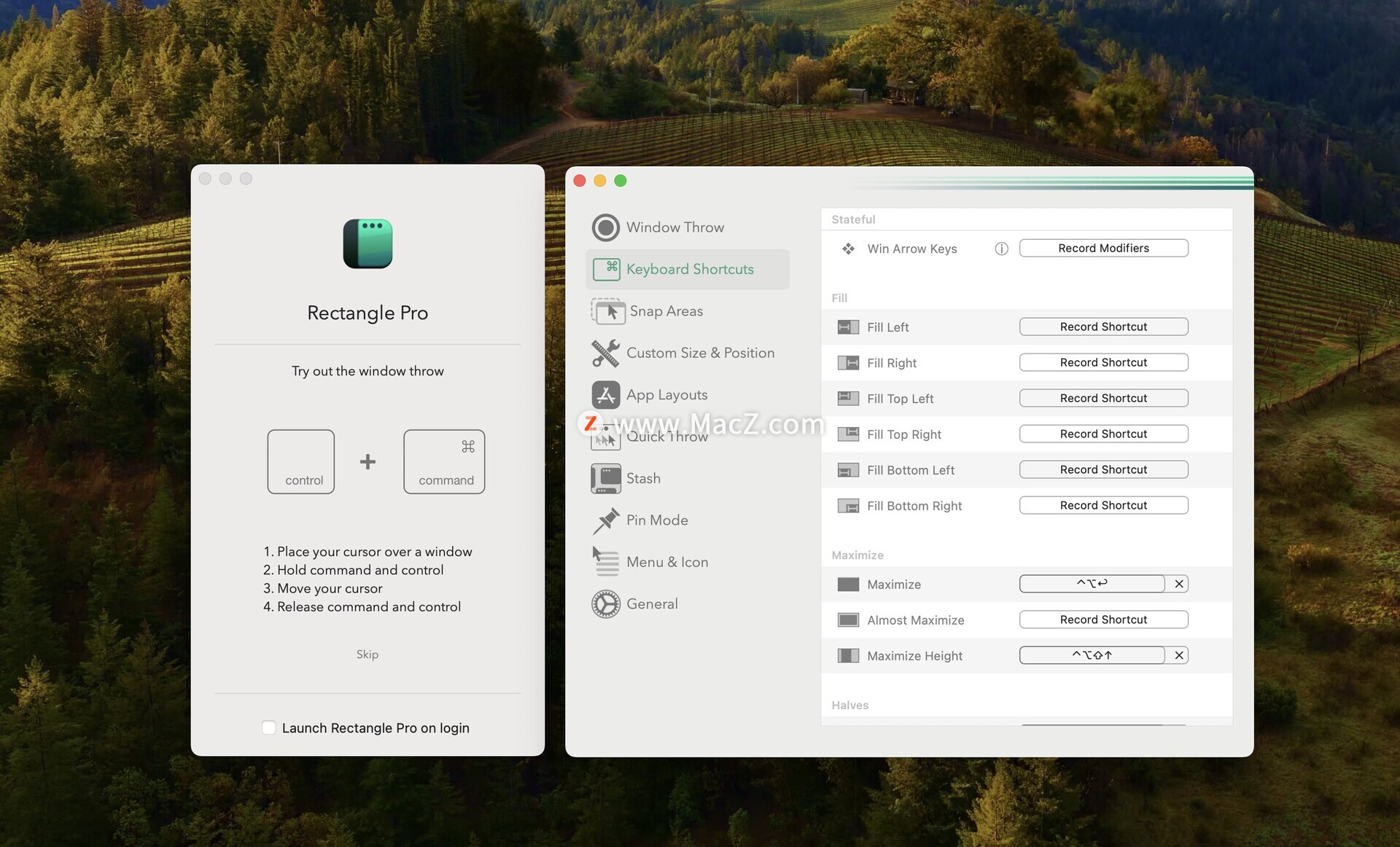The width and height of the screenshot is (1400, 847).
Task: Record a shortcut for Fill Top Left
Action: click(1103, 398)
